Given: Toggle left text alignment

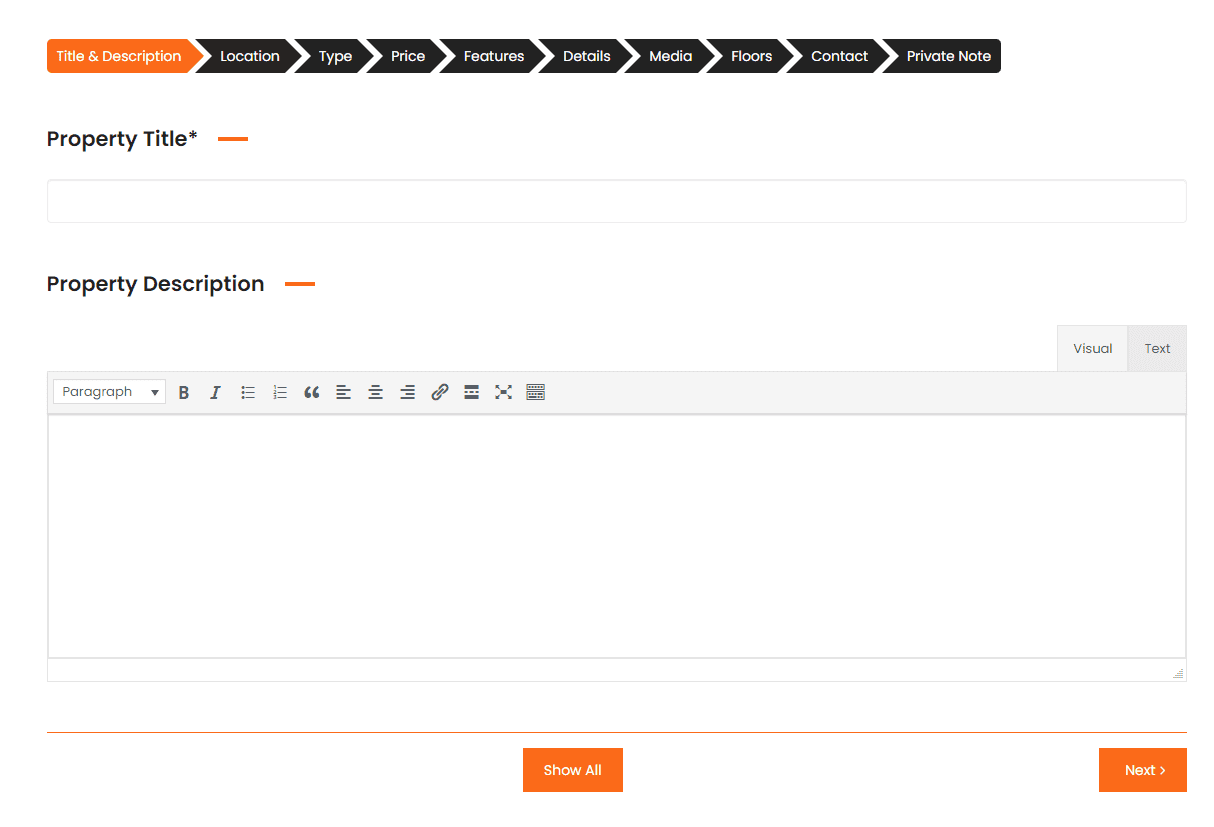Looking at the screenshot, I should 343,391.
